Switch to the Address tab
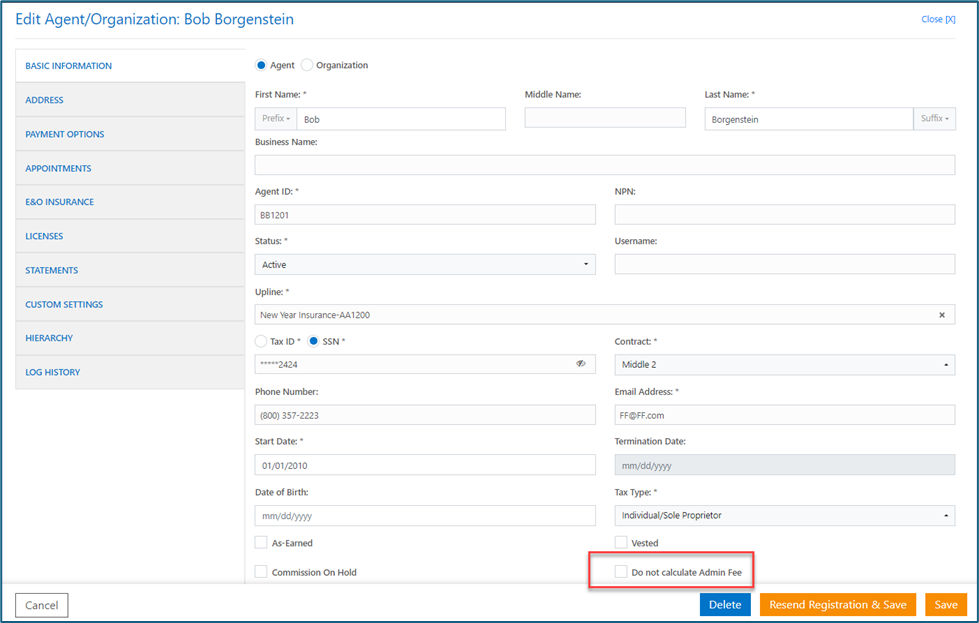The width and height of the screenshot is (979, 623). click(x=130, y=100)
